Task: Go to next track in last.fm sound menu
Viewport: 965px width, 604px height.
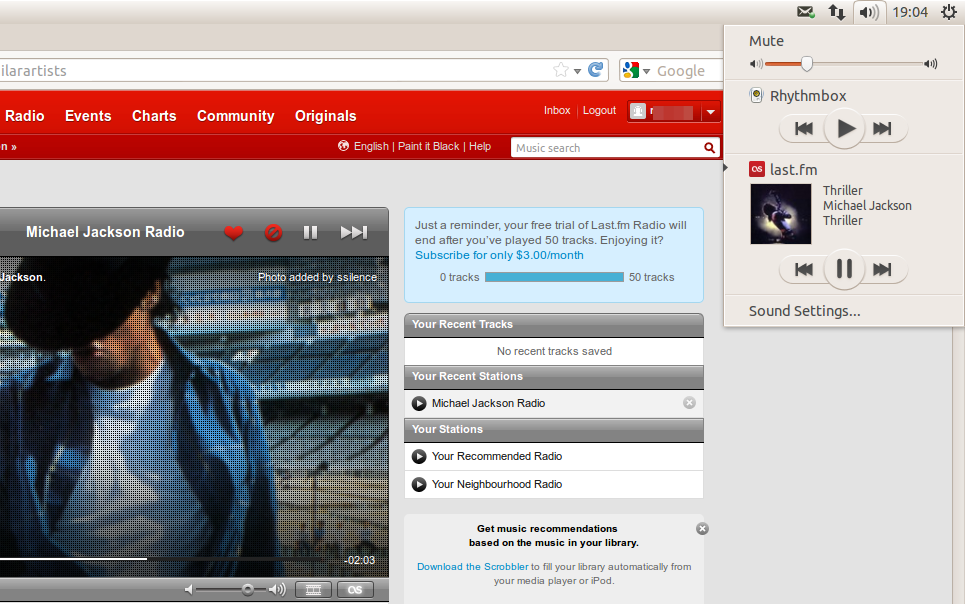Action: point(883,269)
